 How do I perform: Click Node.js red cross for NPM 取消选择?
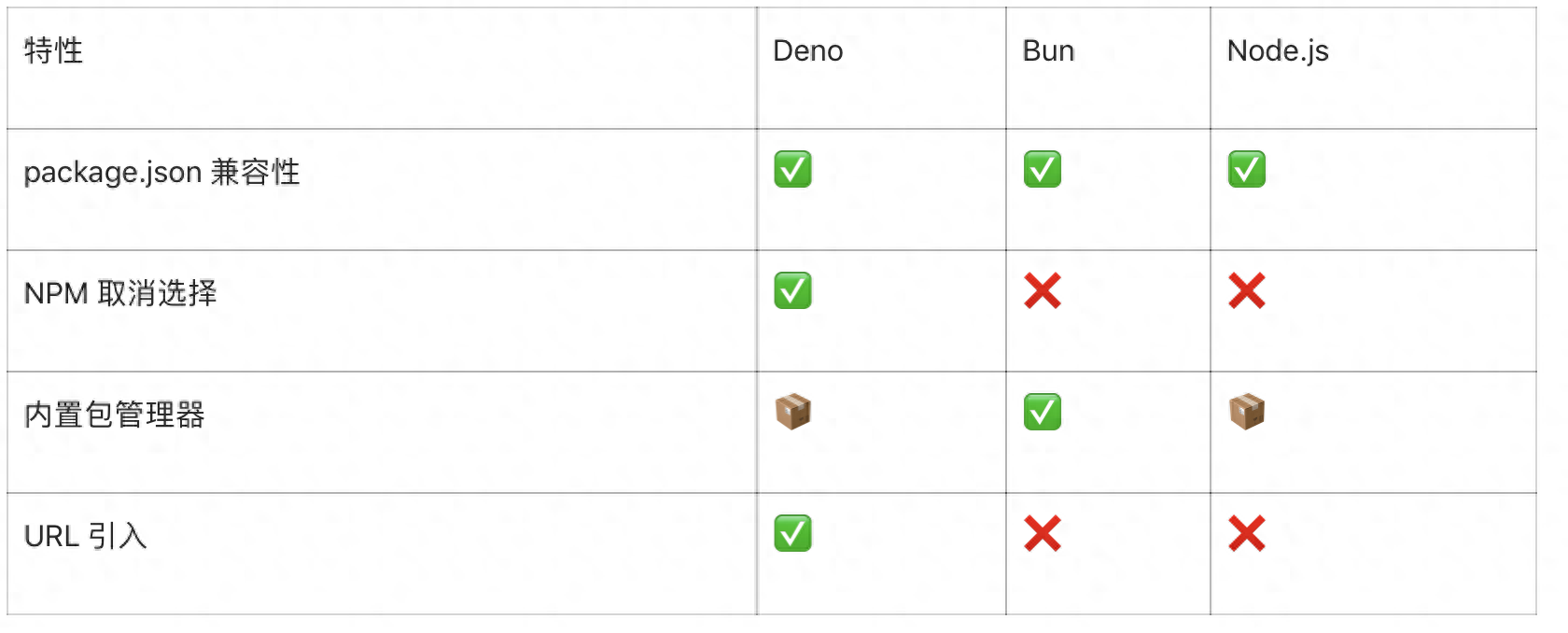[x=1246, y=291]
